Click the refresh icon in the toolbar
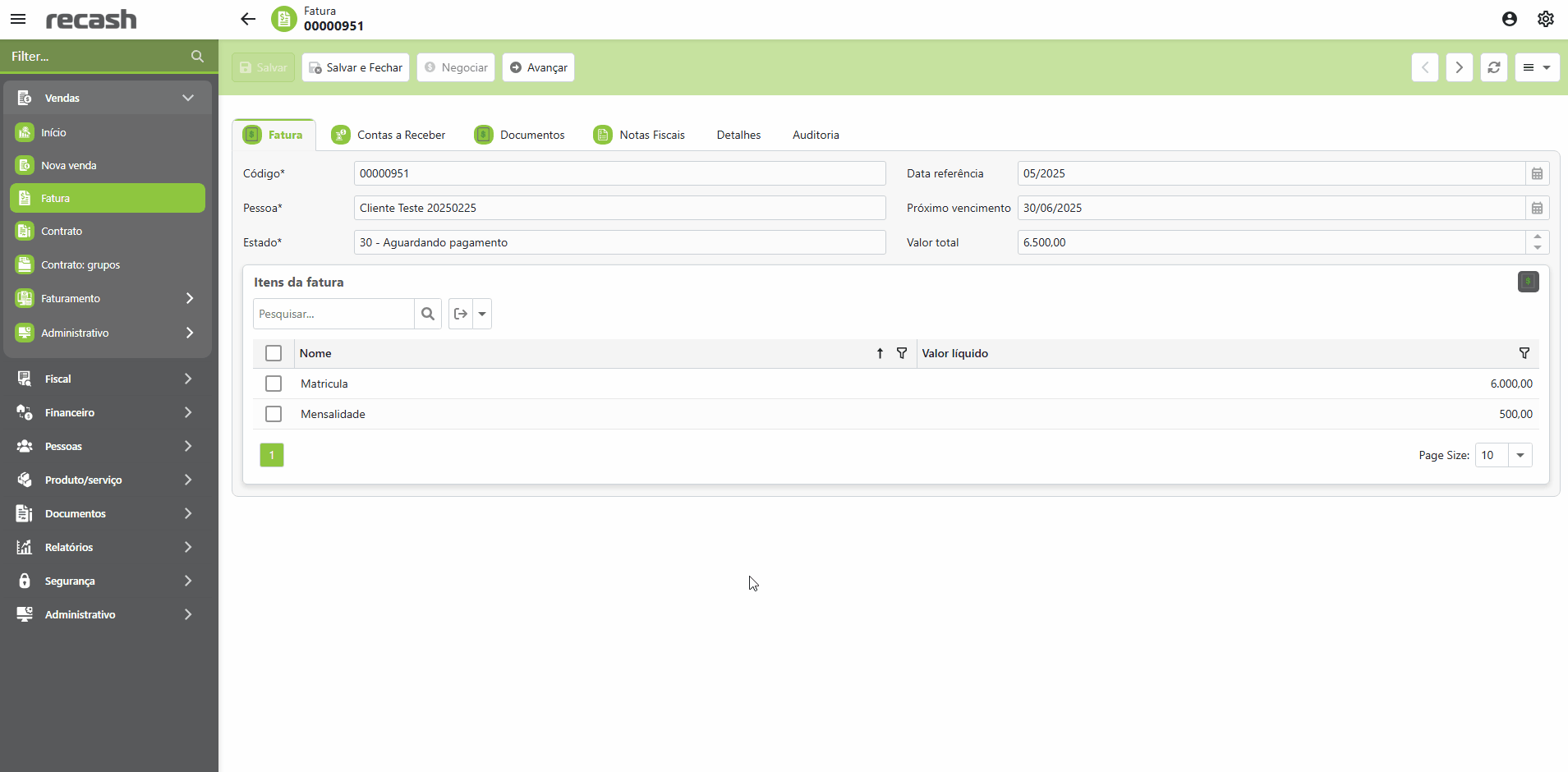The width and height of the screenshot is (1568, 772). (x=1493, y=67)
